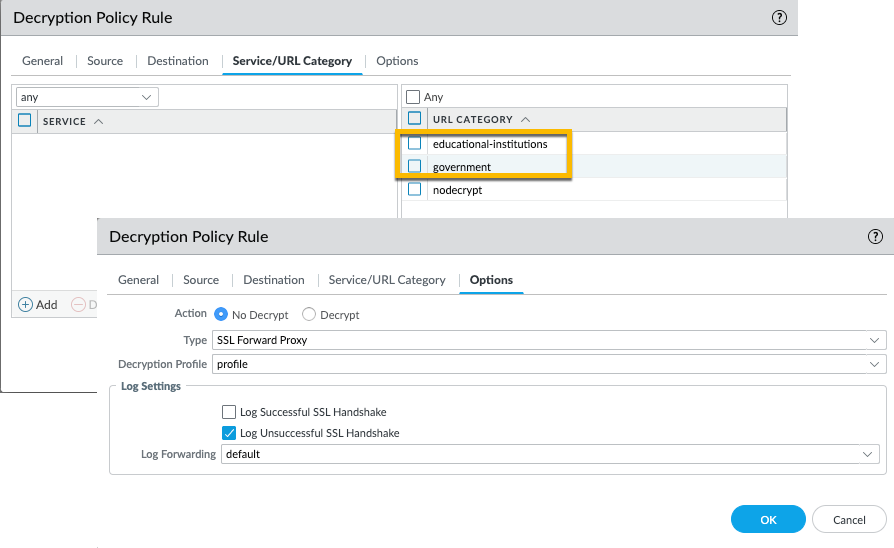Select the No Decrypt action option
This screenshot has width=894, height=548.
click(x=221, y=315)
